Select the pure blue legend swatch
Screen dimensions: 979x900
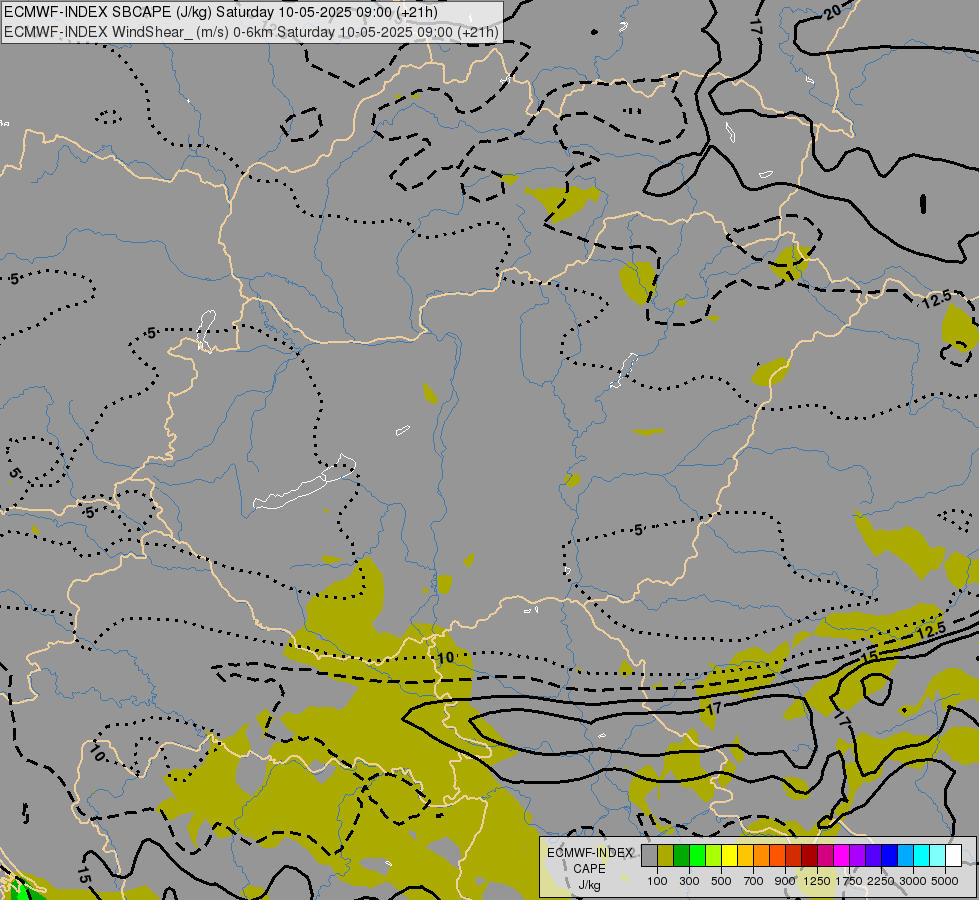pos(890,855)
